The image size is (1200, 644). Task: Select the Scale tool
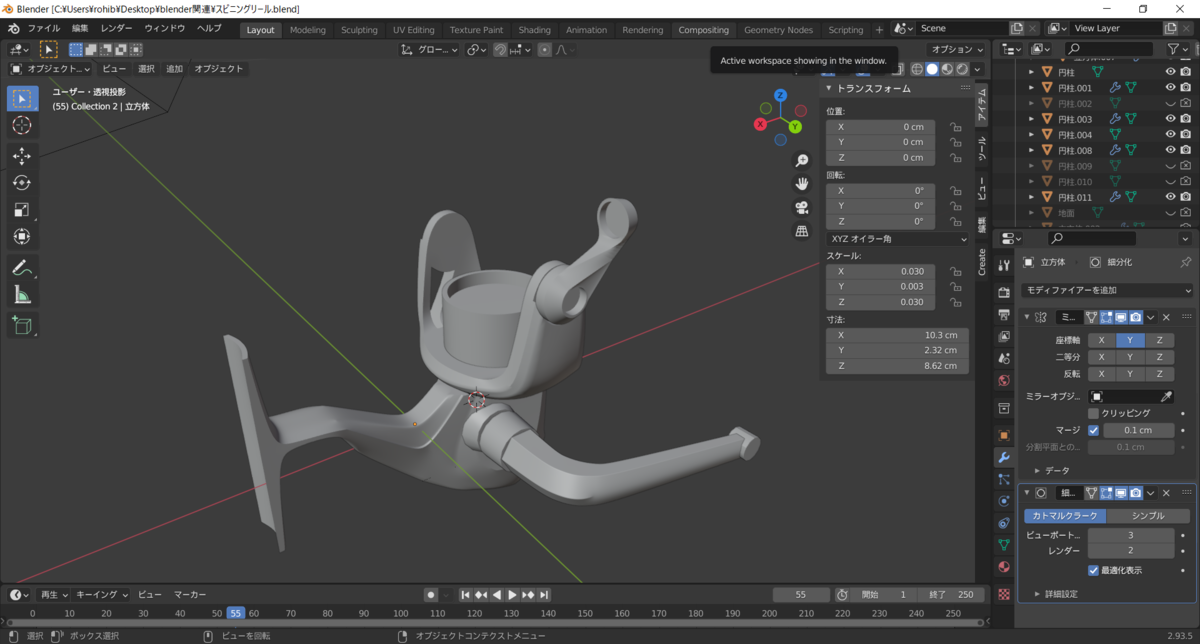[x=22, y=210]
